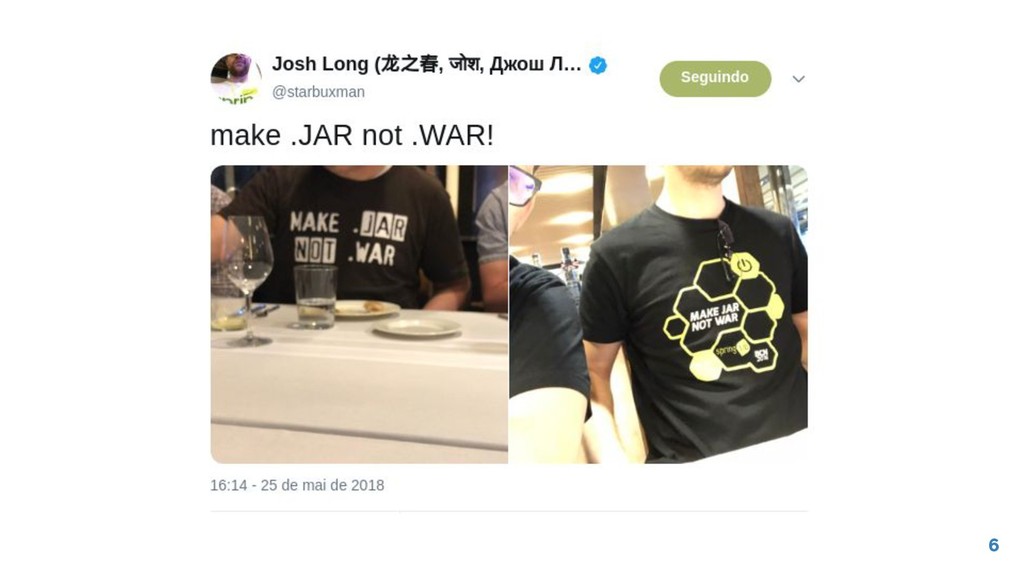The width and height of the screenshot is (1024, 576).
Task: Click the sunglasses hanging on shirt collar
Action: click(724, 249)
